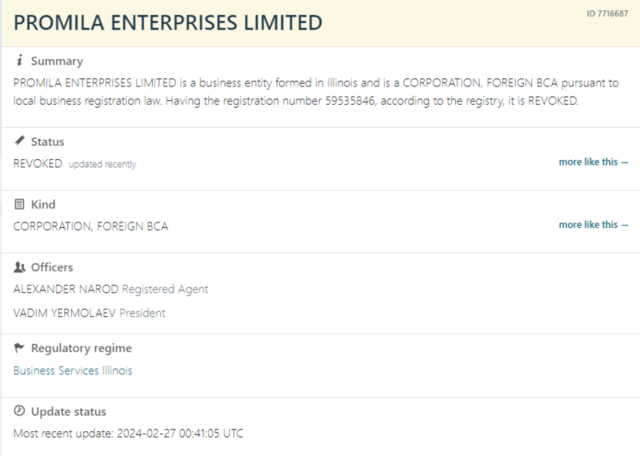Click the REVOKED status value
640x456 pixels.
point(38,164)
